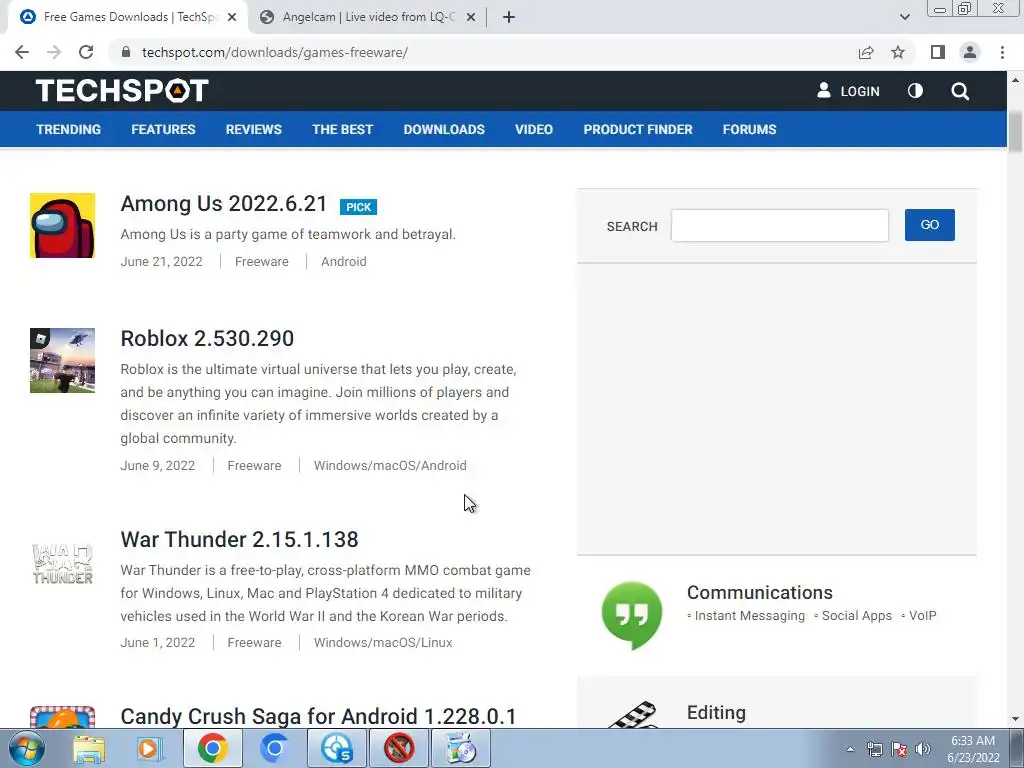Open the FEATURES menu
1024x768 pixels.
click(x=163, y=129)
